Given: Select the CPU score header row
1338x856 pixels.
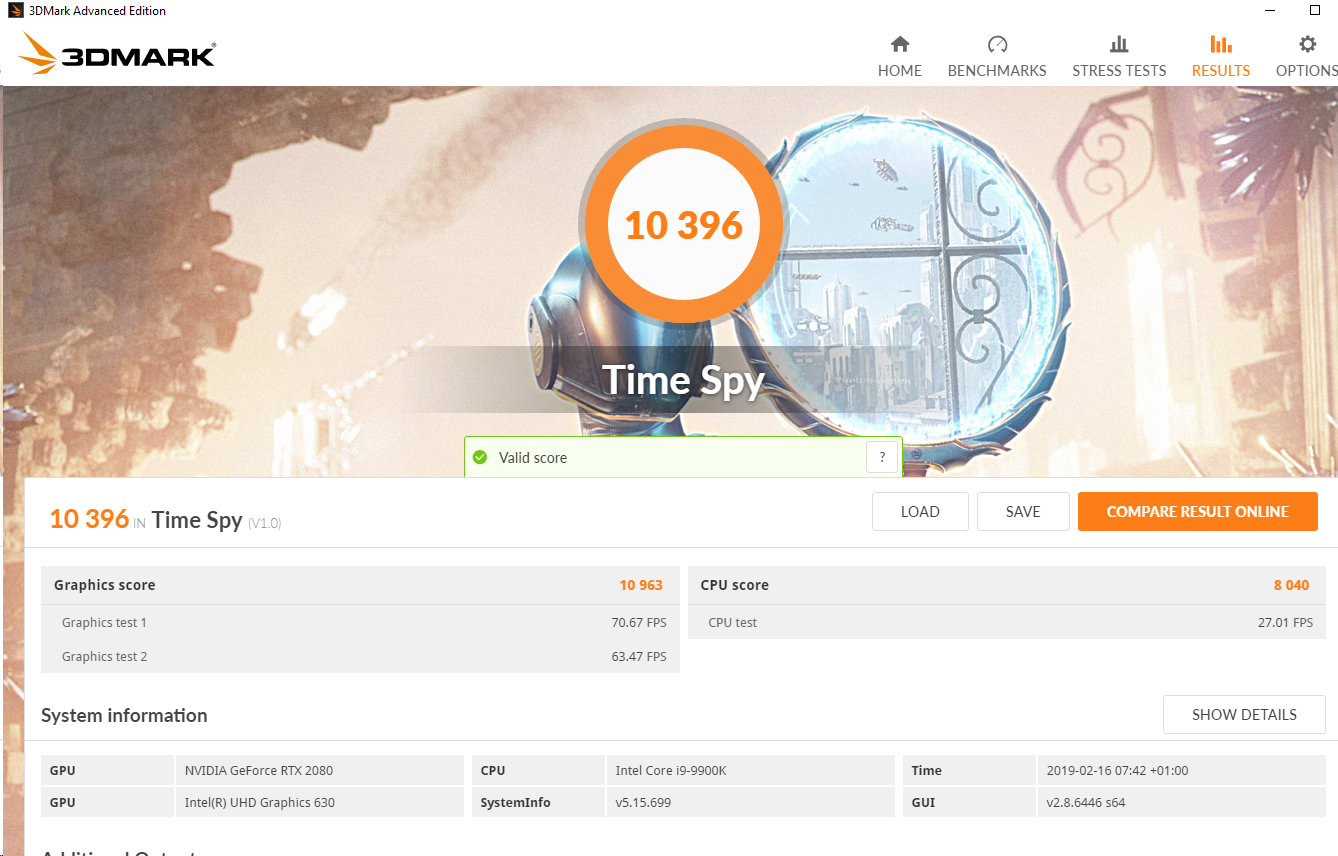Looking at the screenshot, I should coord(1006,585).
